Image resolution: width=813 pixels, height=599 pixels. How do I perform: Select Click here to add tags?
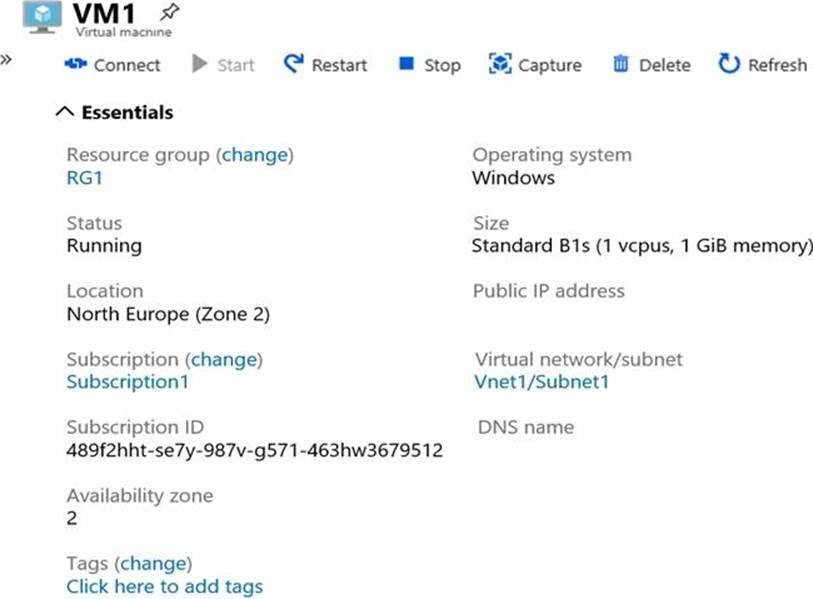pyautogui.click(x=164, y=587)
